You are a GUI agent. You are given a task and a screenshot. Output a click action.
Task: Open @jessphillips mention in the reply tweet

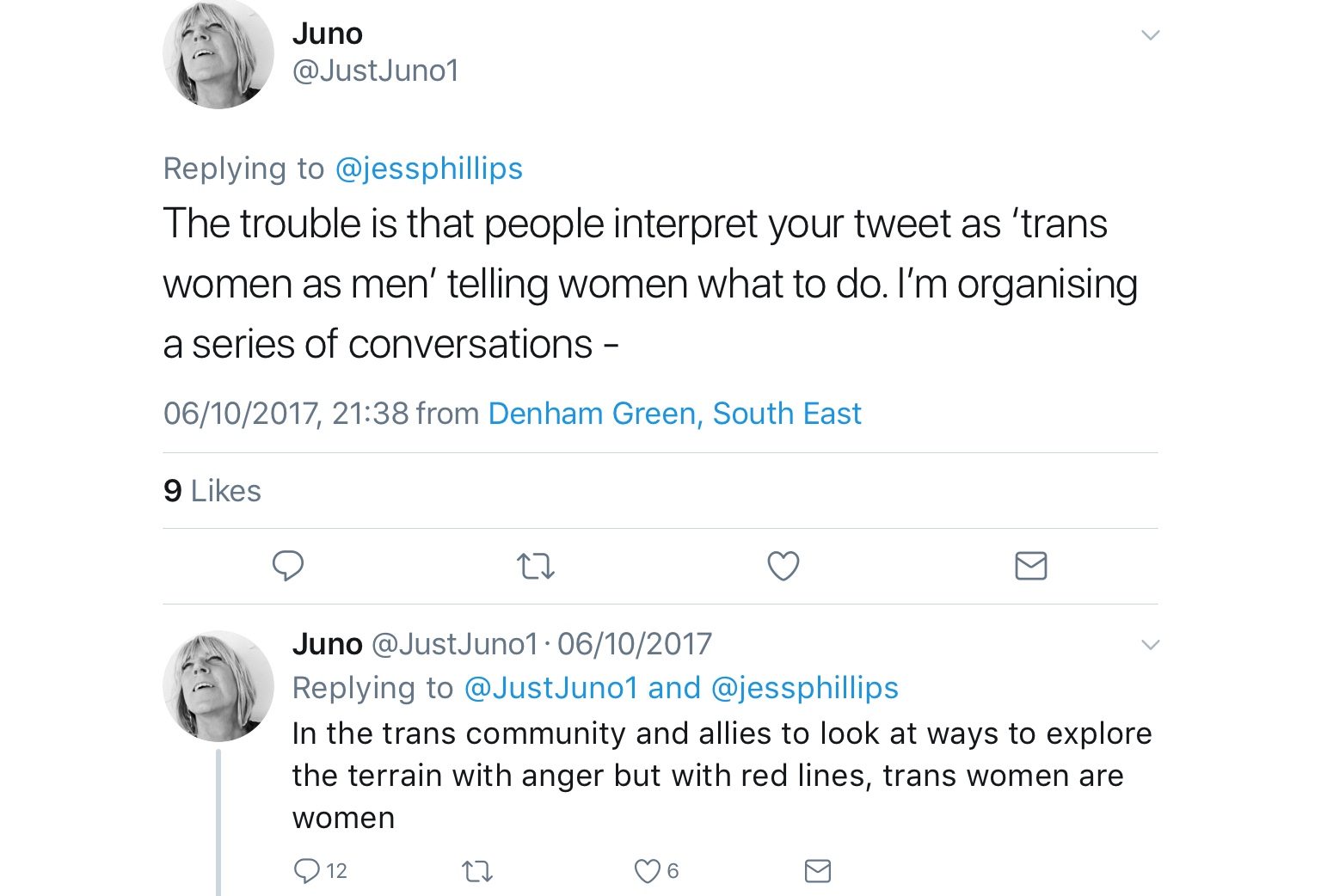coord(805,688)
